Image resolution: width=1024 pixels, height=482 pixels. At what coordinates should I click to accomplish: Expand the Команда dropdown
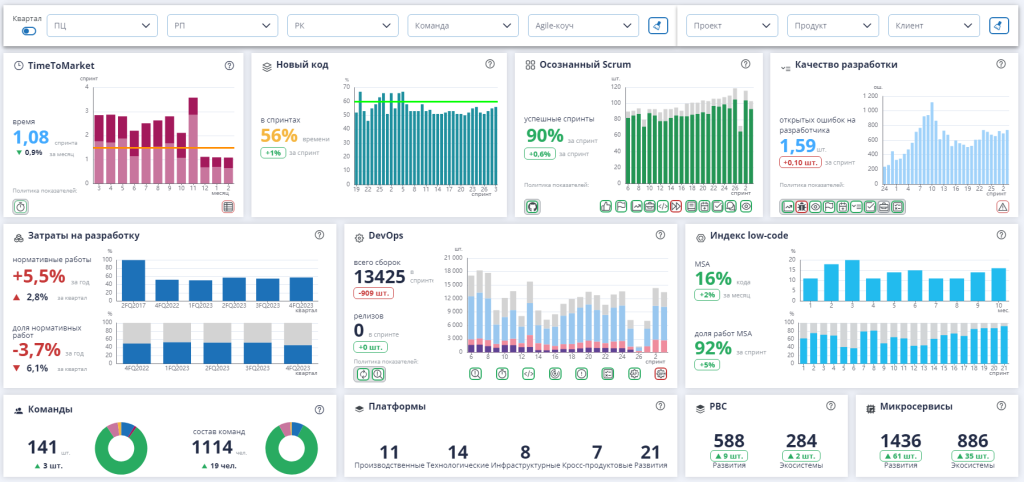pyautogui.click(x=463, y=25)
